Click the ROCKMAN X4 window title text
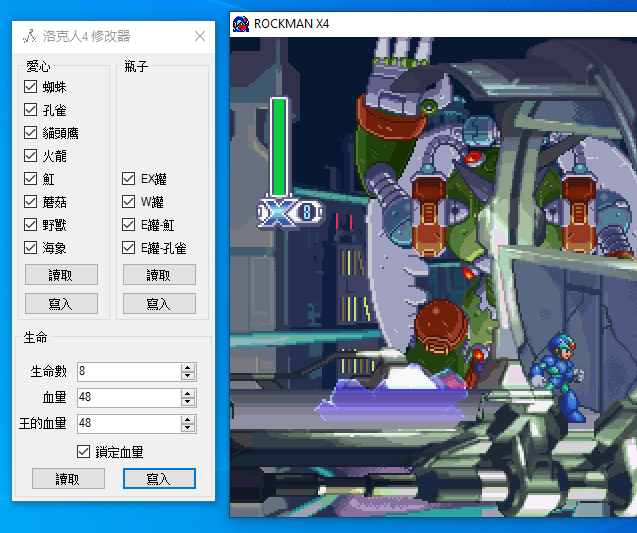 [x=291, y=24]
